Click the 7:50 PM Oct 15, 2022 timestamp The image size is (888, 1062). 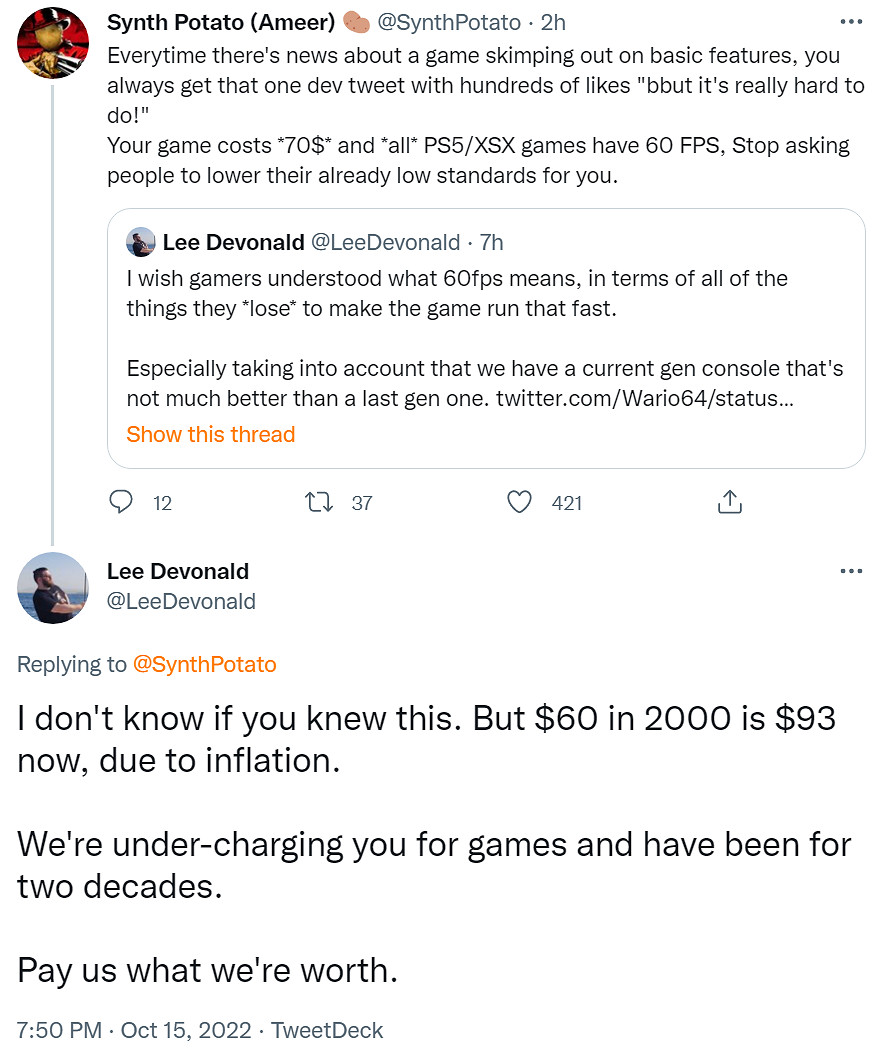pyautogui.click(x=134, y=1030)
